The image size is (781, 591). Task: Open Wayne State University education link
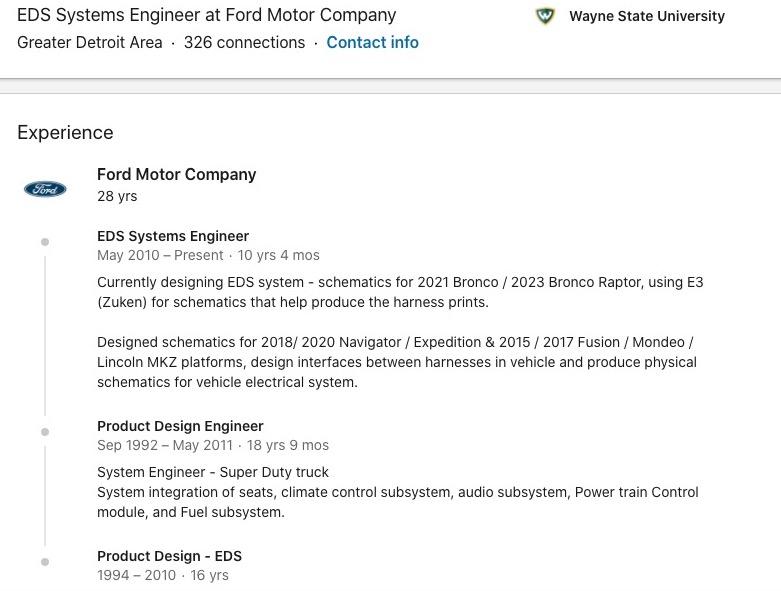[x=647, y=16]
